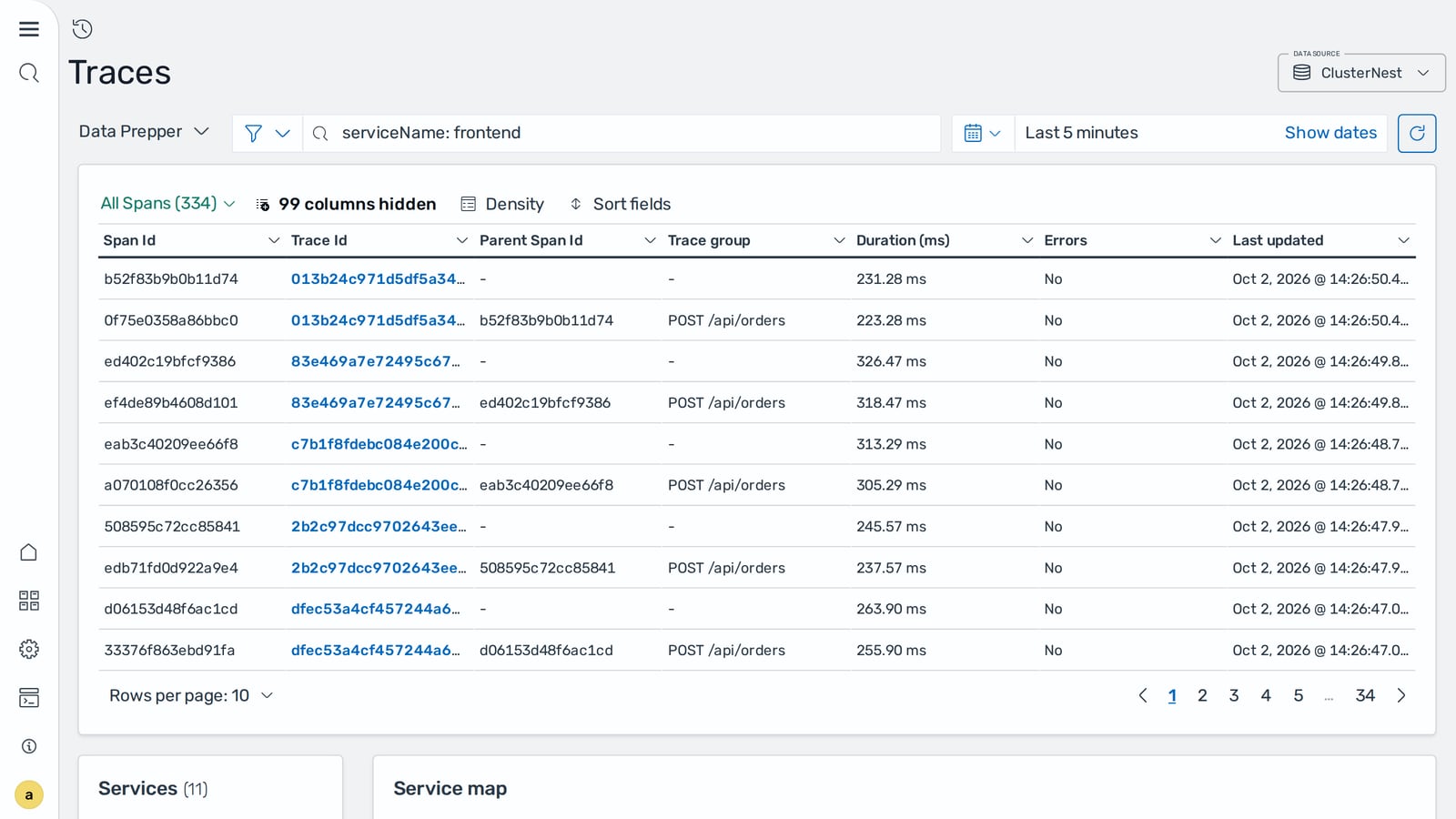Click duration value 326.47 ms
This screenshot has width=1456, height=819.
coord(891,361)
